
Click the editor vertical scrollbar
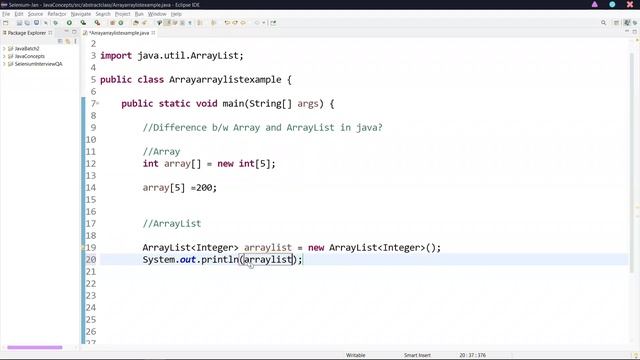[x=631, y=163]
